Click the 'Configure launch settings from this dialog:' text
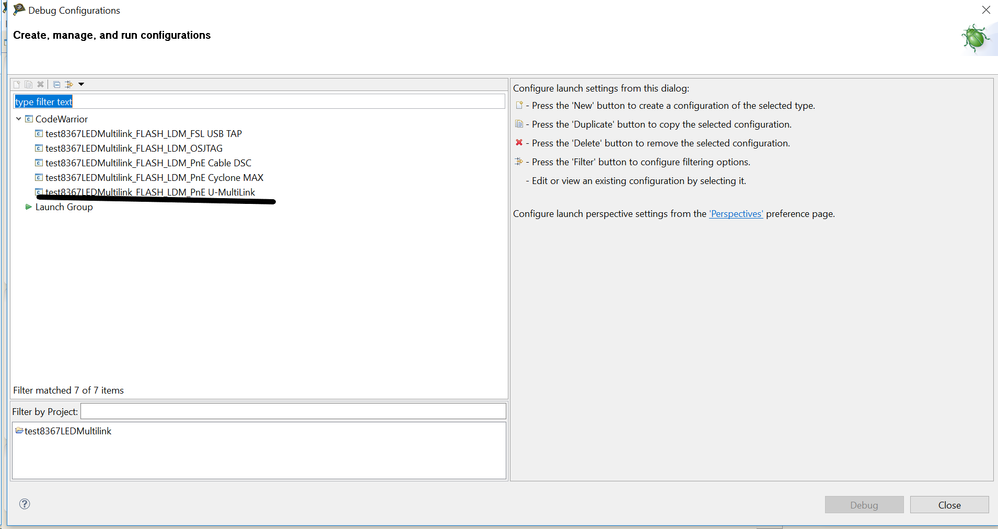 click(601, 88)
